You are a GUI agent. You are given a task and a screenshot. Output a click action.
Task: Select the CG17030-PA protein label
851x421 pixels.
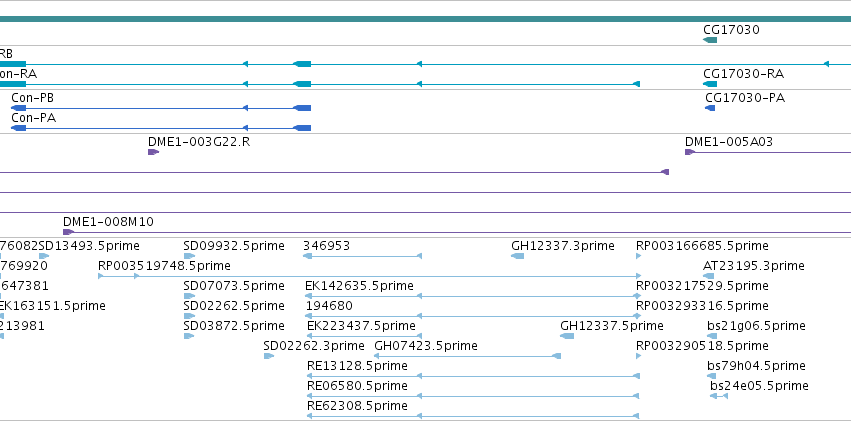click(745, 98)
